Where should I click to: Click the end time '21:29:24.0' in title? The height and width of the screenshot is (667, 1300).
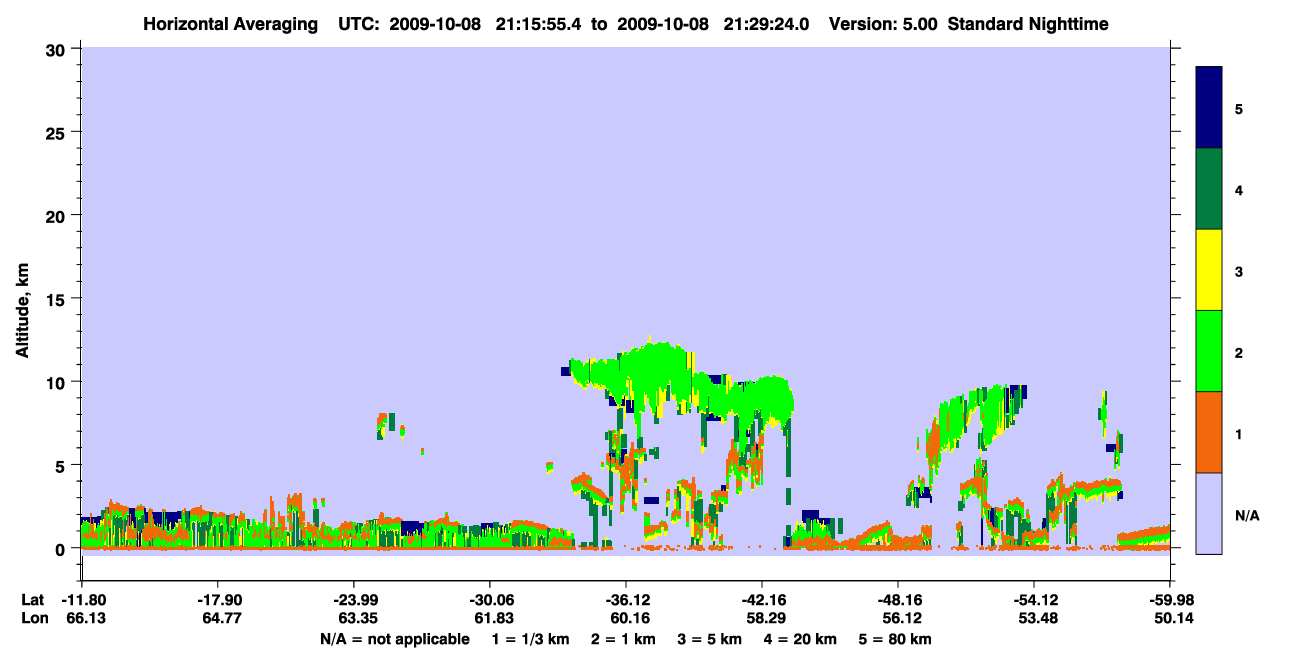point(766,23)
